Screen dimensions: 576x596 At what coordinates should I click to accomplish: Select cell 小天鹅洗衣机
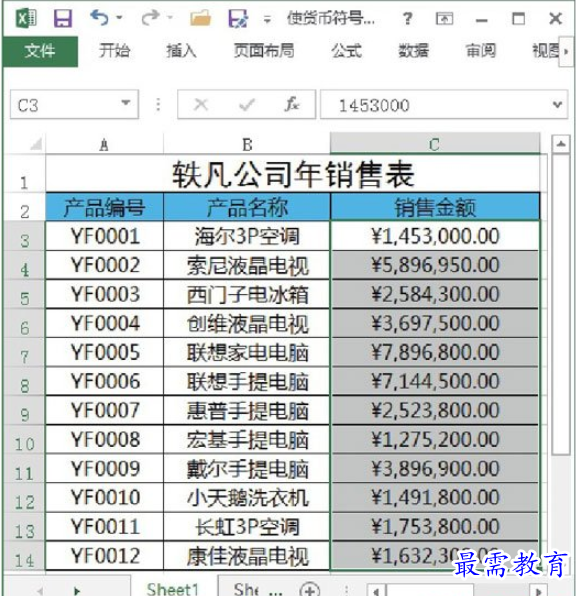coord(247,498)
